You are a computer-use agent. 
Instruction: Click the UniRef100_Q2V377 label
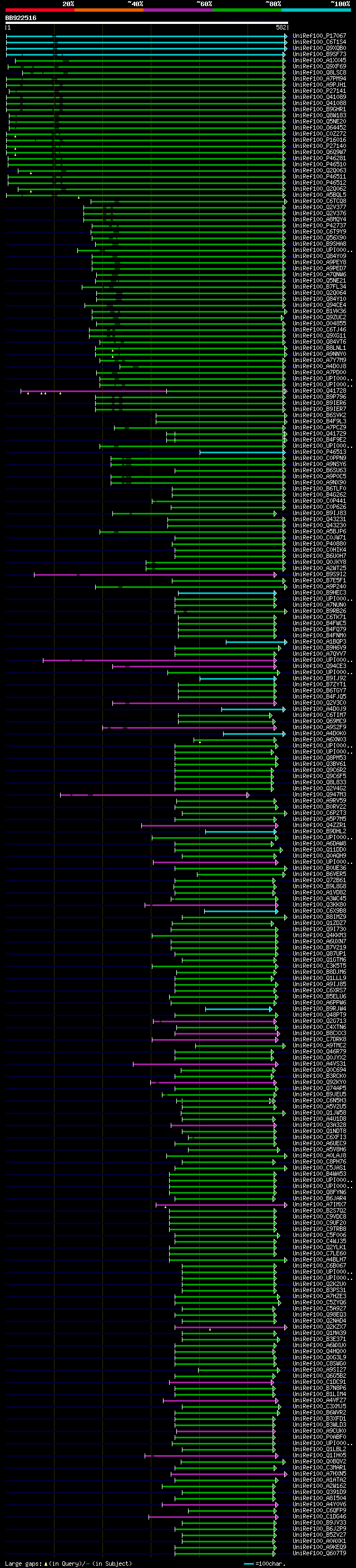319,207
